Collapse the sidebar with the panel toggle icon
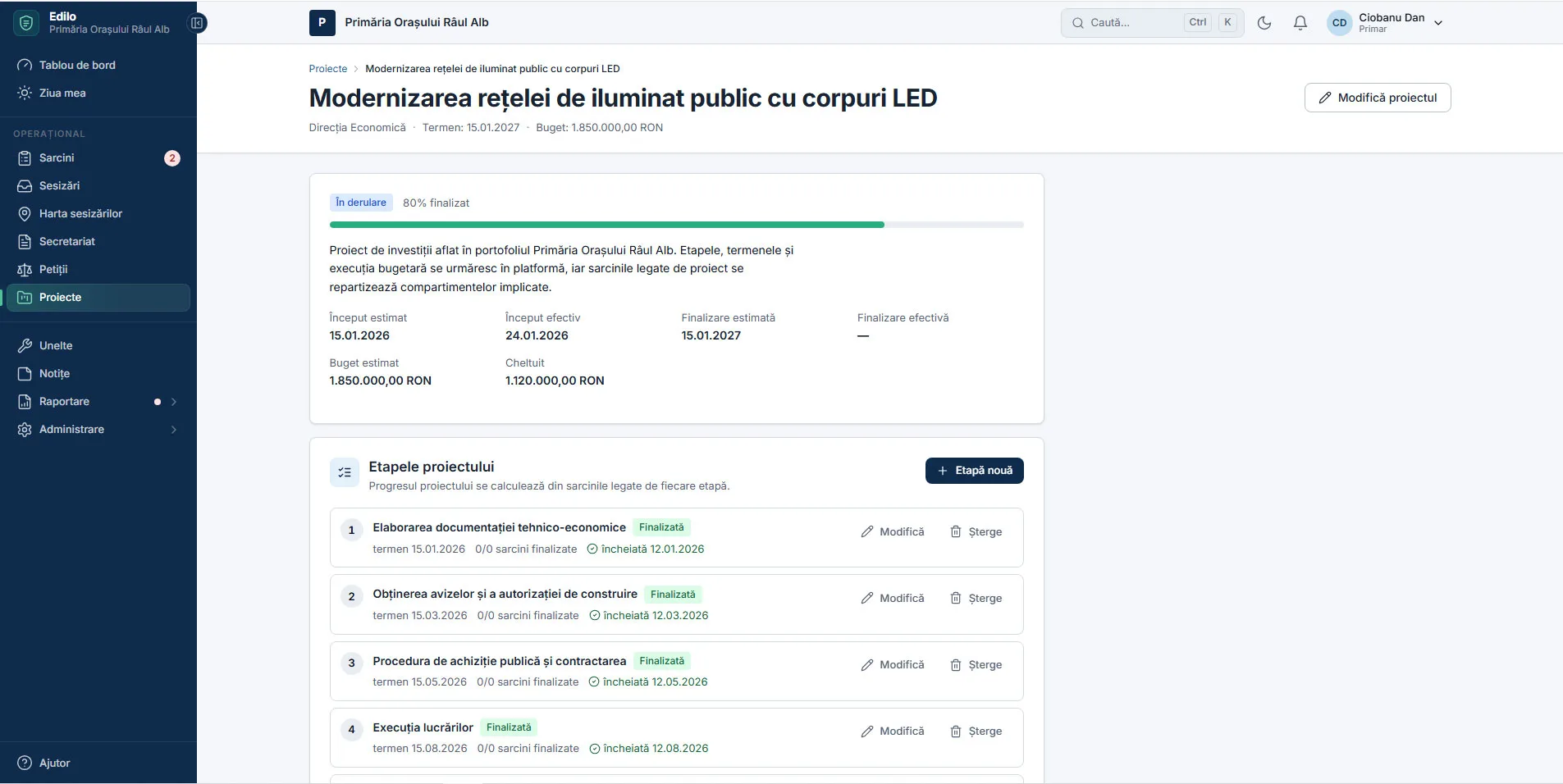This screenshot has height=784, width=1563. (x=197, y=23)
